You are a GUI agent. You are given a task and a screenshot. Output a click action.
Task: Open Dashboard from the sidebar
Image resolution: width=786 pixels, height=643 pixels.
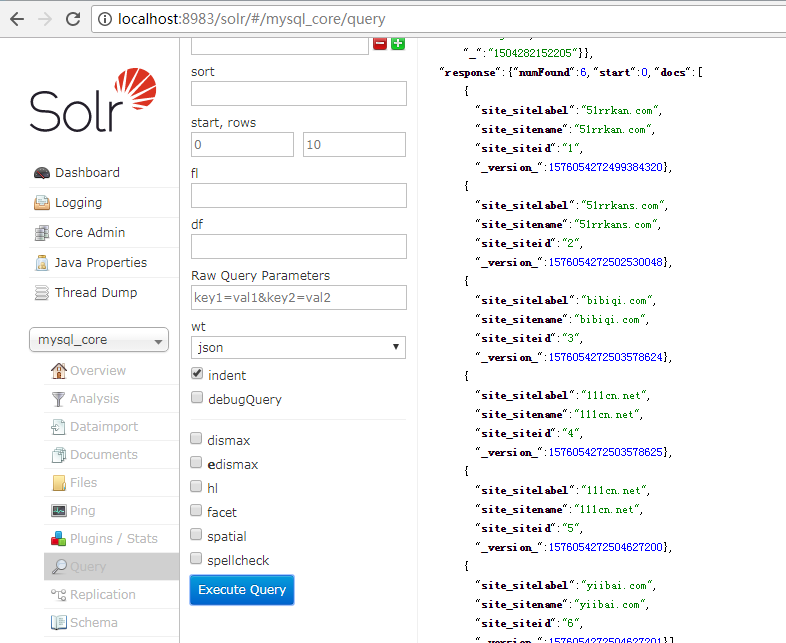[86, 173]
